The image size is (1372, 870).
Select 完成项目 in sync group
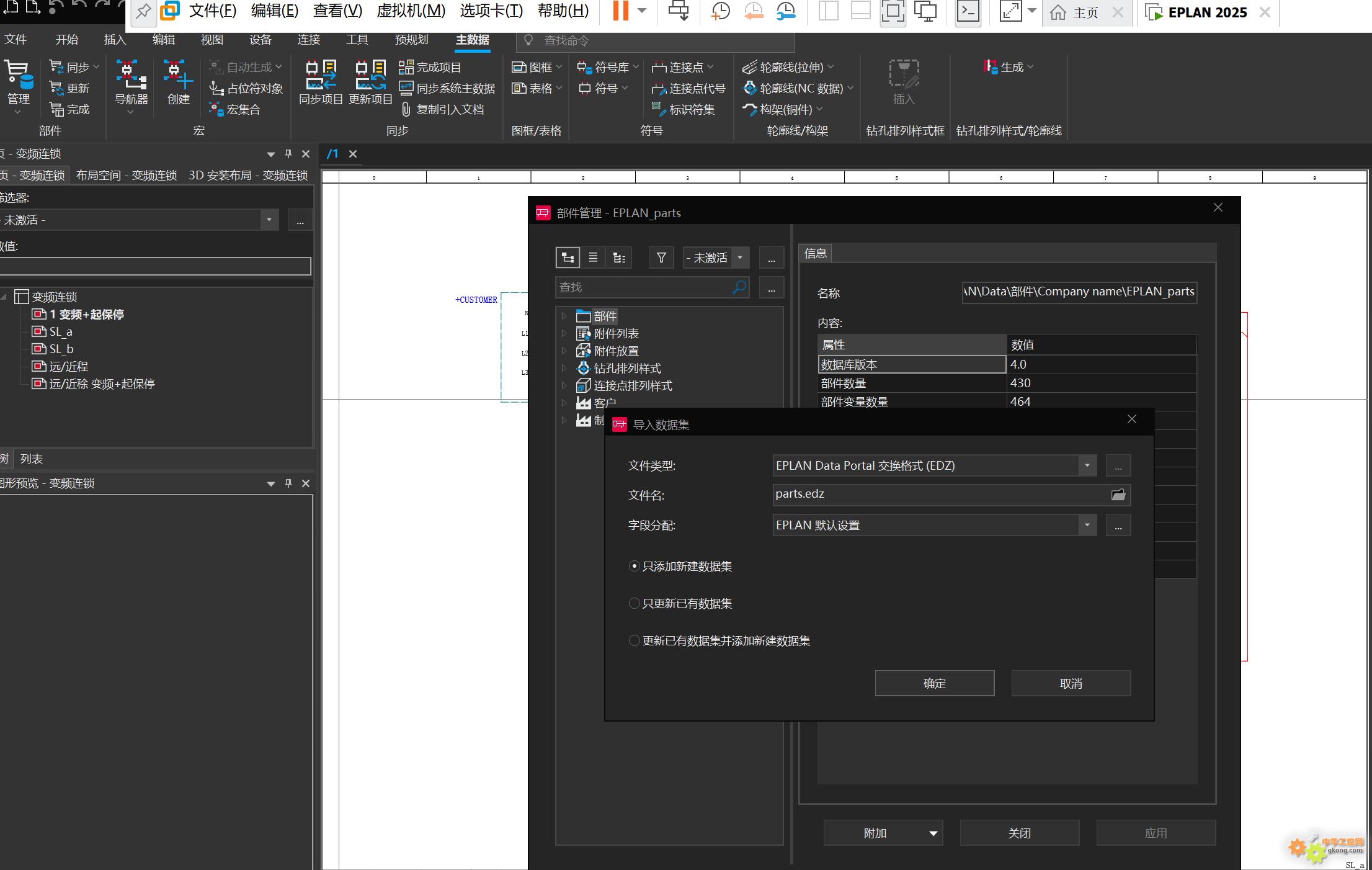pyautogui.click(x=430, y=67)
